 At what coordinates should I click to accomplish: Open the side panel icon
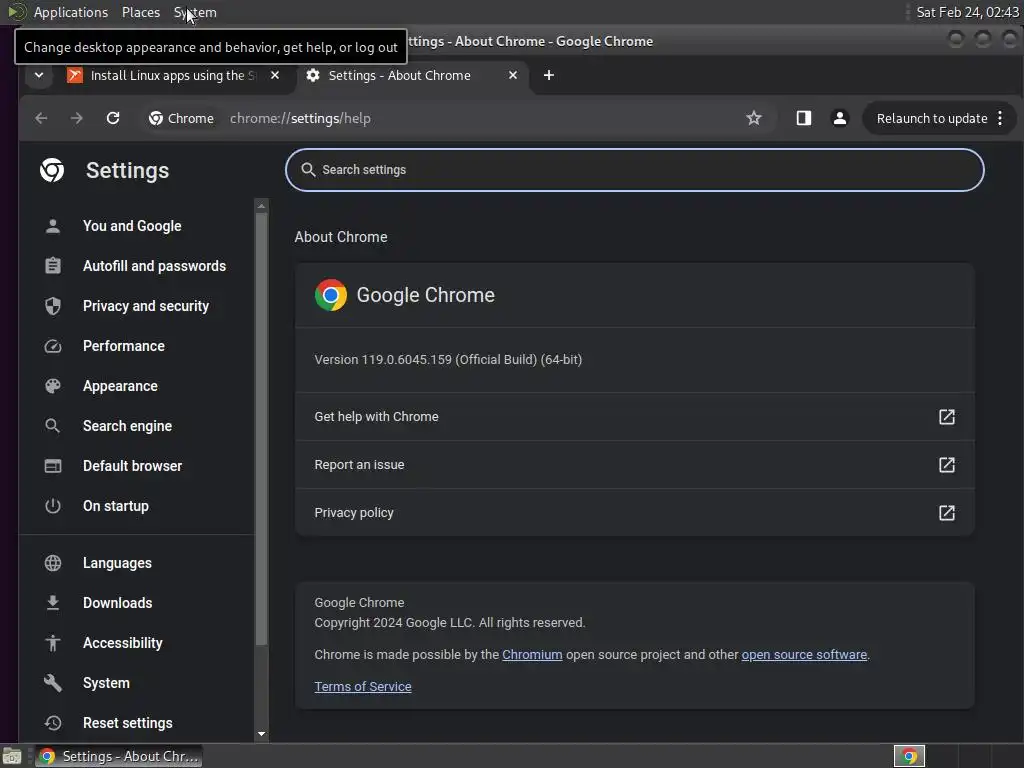[803, 118]
